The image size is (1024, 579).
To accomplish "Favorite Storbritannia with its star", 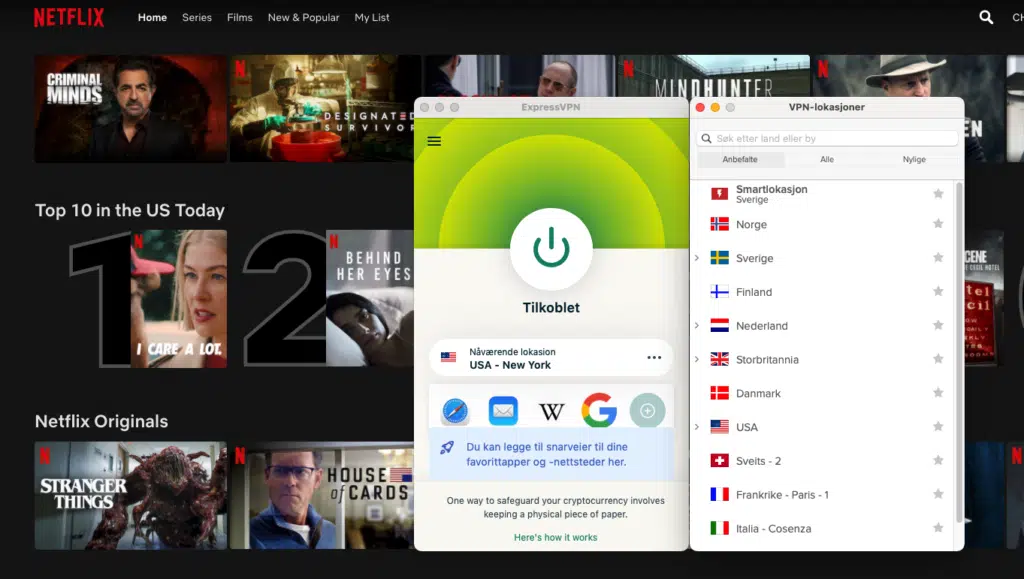I will [x=938, y=359].
